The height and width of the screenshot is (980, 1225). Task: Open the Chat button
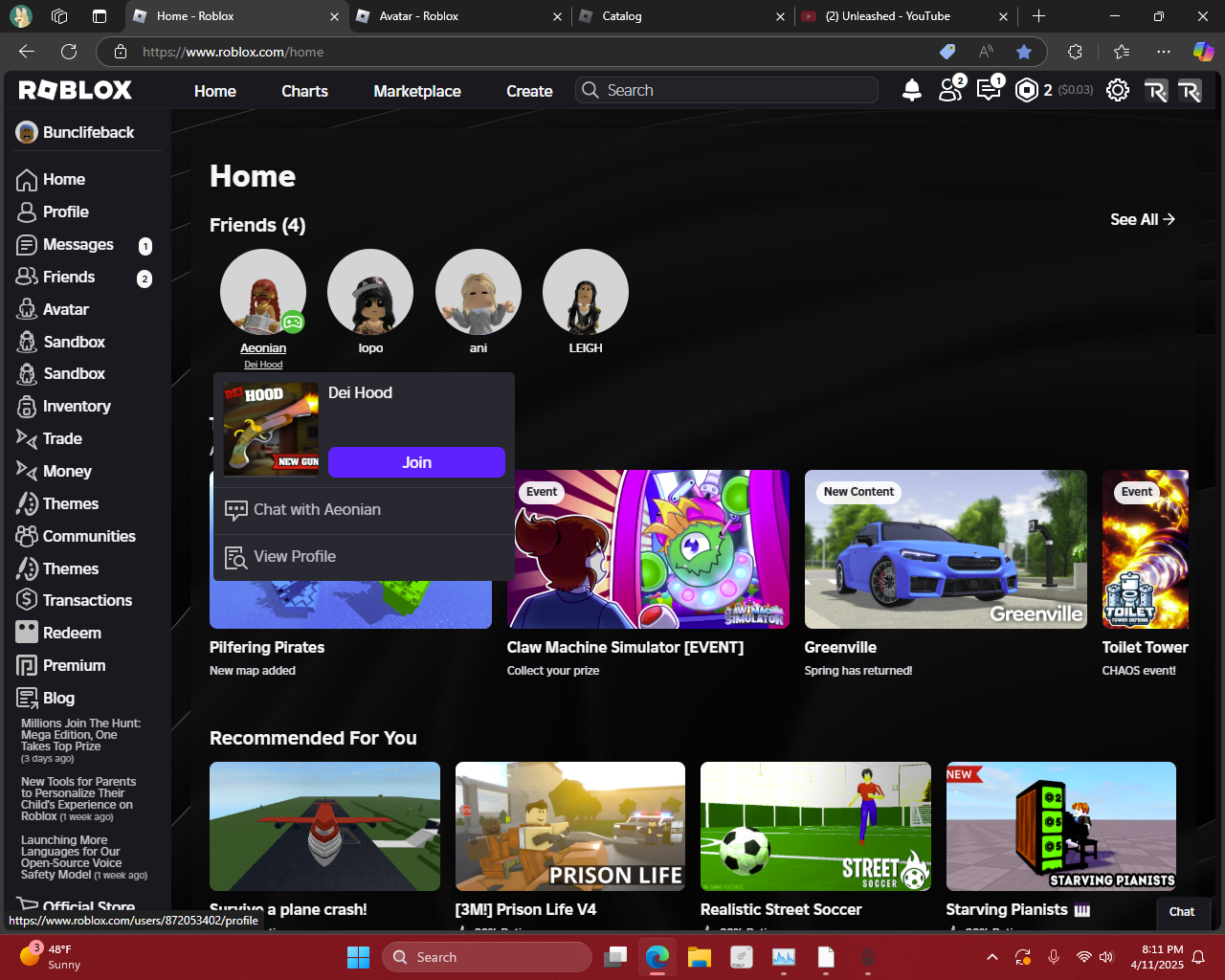tap(1182, 912)
